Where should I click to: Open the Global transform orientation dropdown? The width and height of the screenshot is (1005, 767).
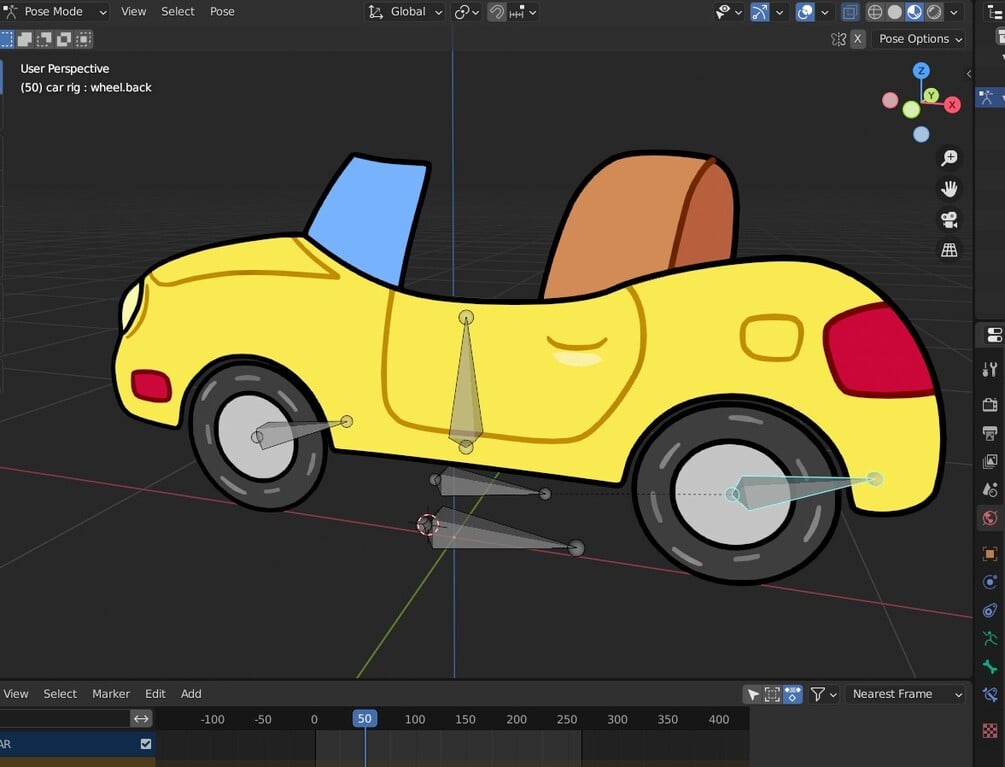[406, 12]
